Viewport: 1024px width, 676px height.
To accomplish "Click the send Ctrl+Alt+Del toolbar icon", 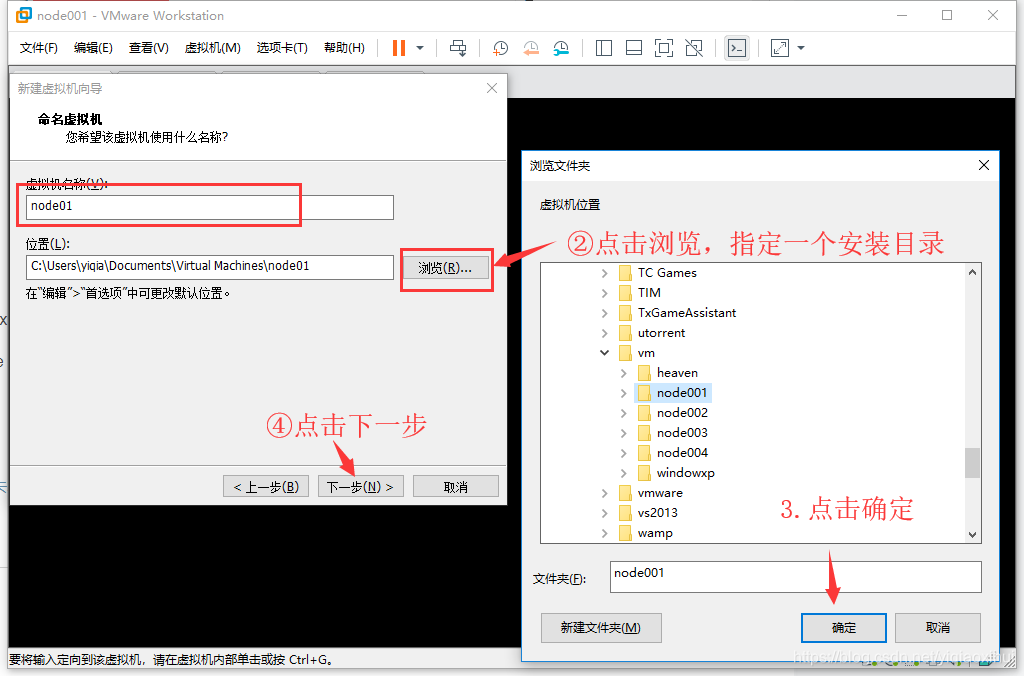I will [458, 48].
